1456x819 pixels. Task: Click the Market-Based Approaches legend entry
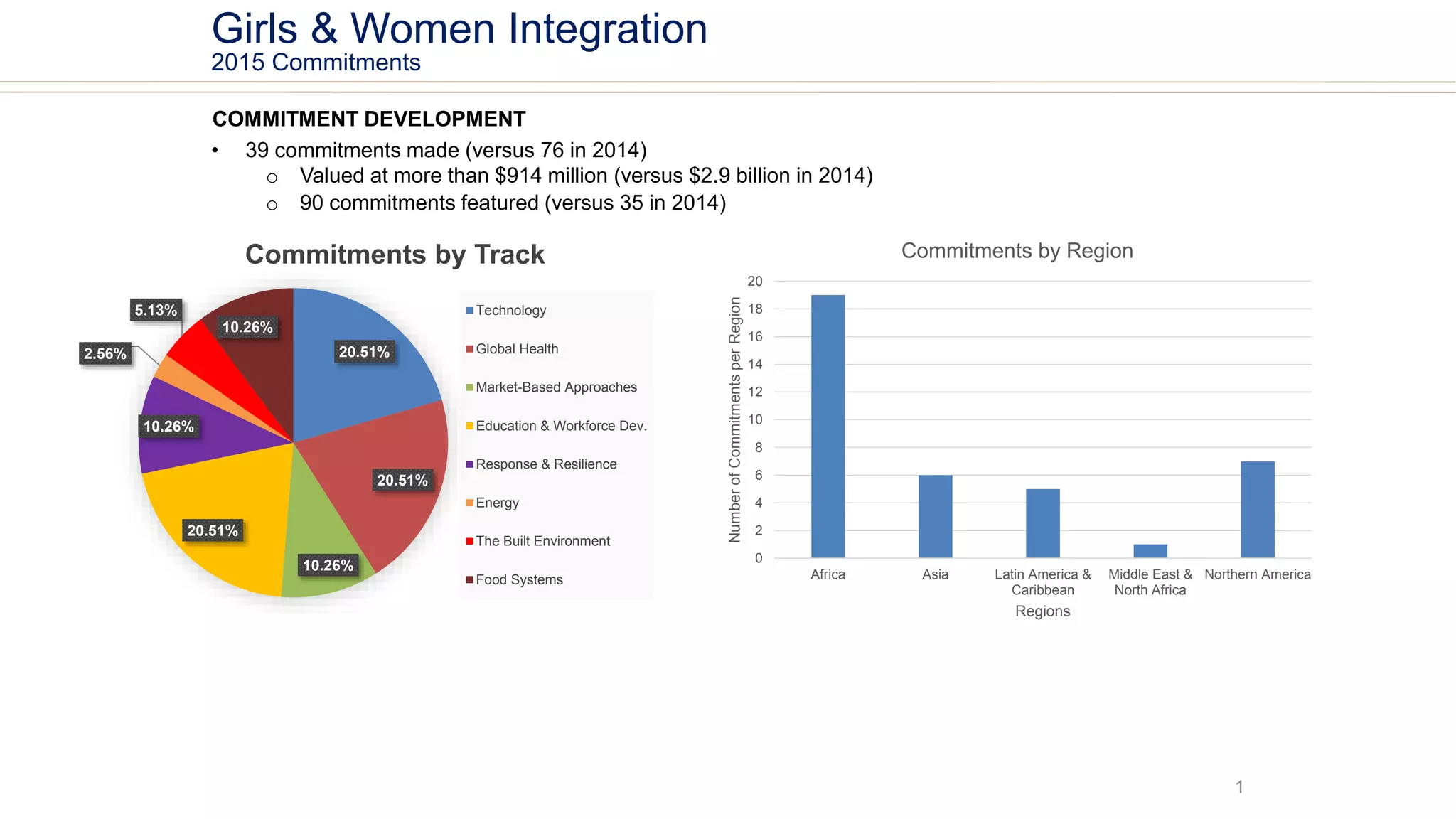click(556, 387)
